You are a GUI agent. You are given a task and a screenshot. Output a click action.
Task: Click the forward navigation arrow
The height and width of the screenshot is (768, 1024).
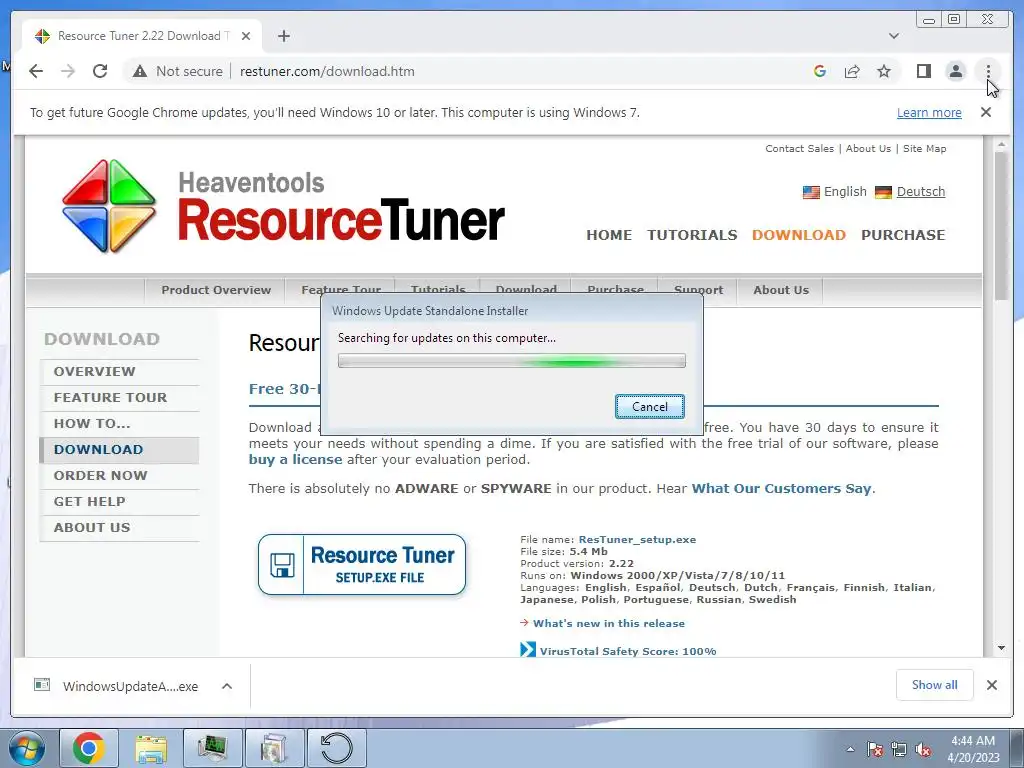(68, 71)
